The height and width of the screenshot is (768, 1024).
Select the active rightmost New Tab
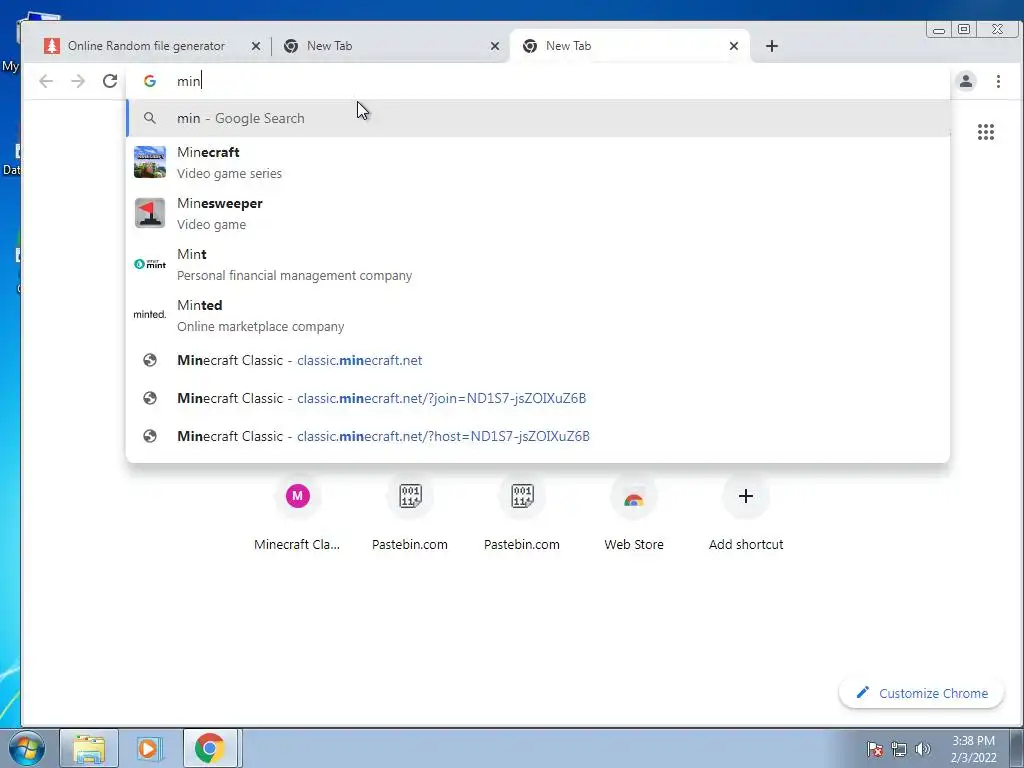tap(630, 46)
